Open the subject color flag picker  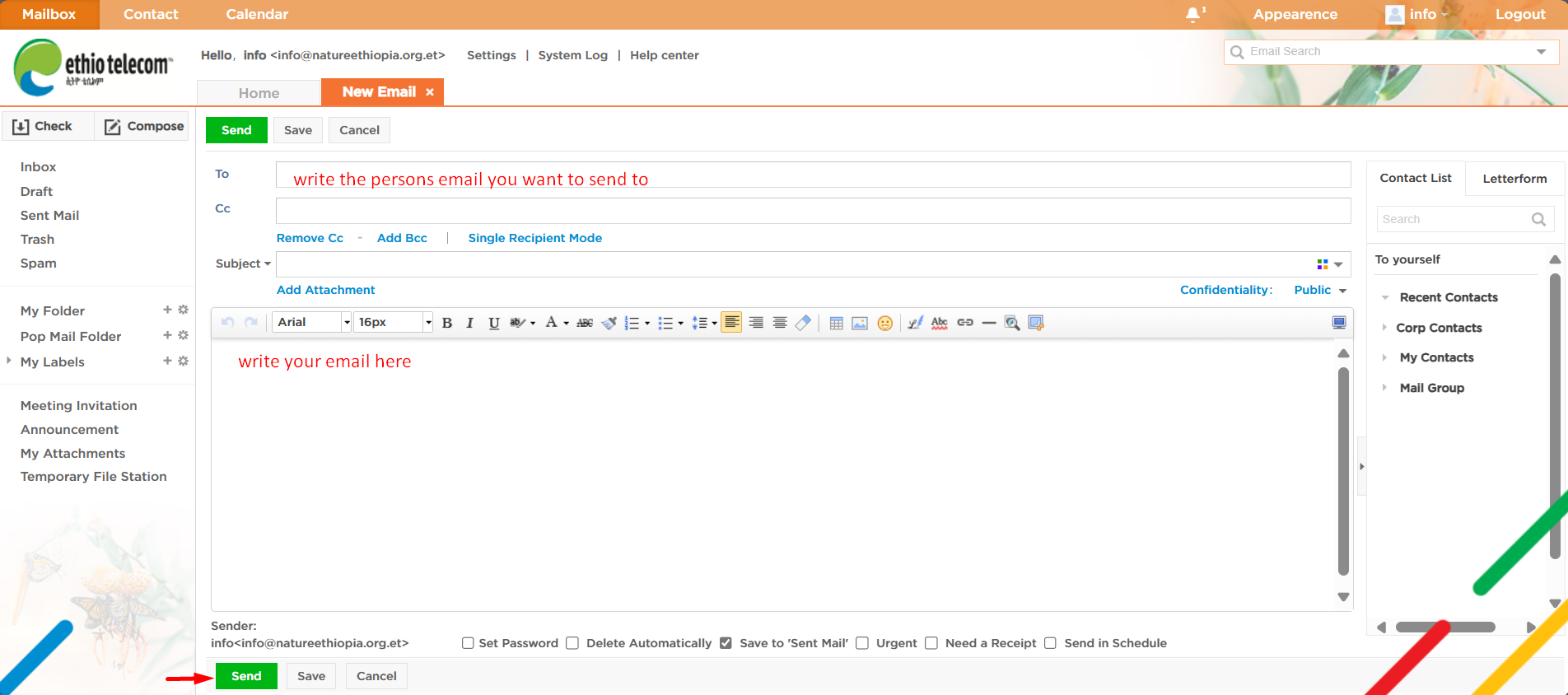coord(1328,264)
